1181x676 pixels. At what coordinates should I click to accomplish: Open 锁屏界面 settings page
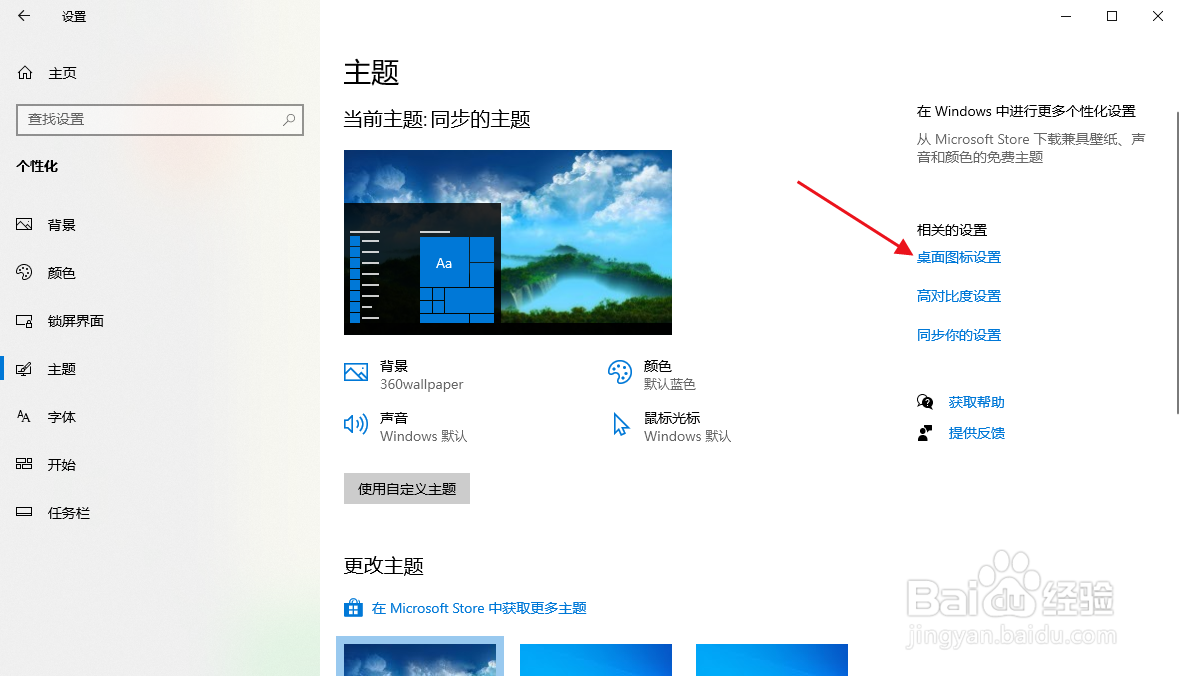pos(75,321)
